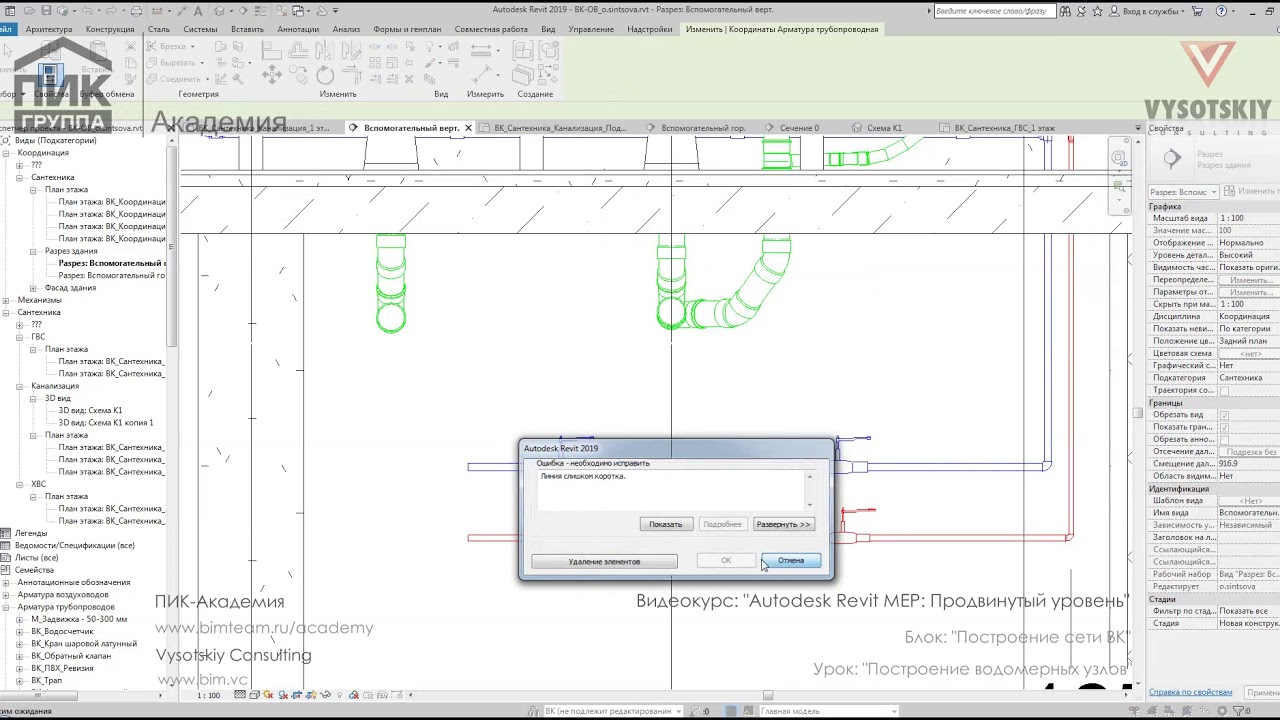Toggle the Sun Path checkbox (Траектория со...)
This screenshot has height=720, width=1280.
tap(1224, 390)
